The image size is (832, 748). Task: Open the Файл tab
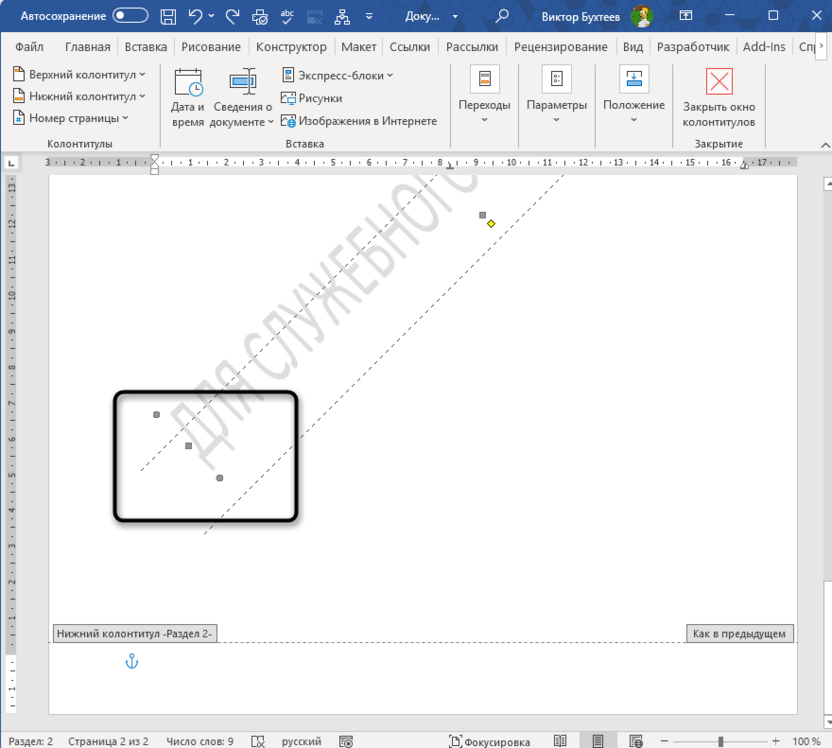(x=29, y=47)
